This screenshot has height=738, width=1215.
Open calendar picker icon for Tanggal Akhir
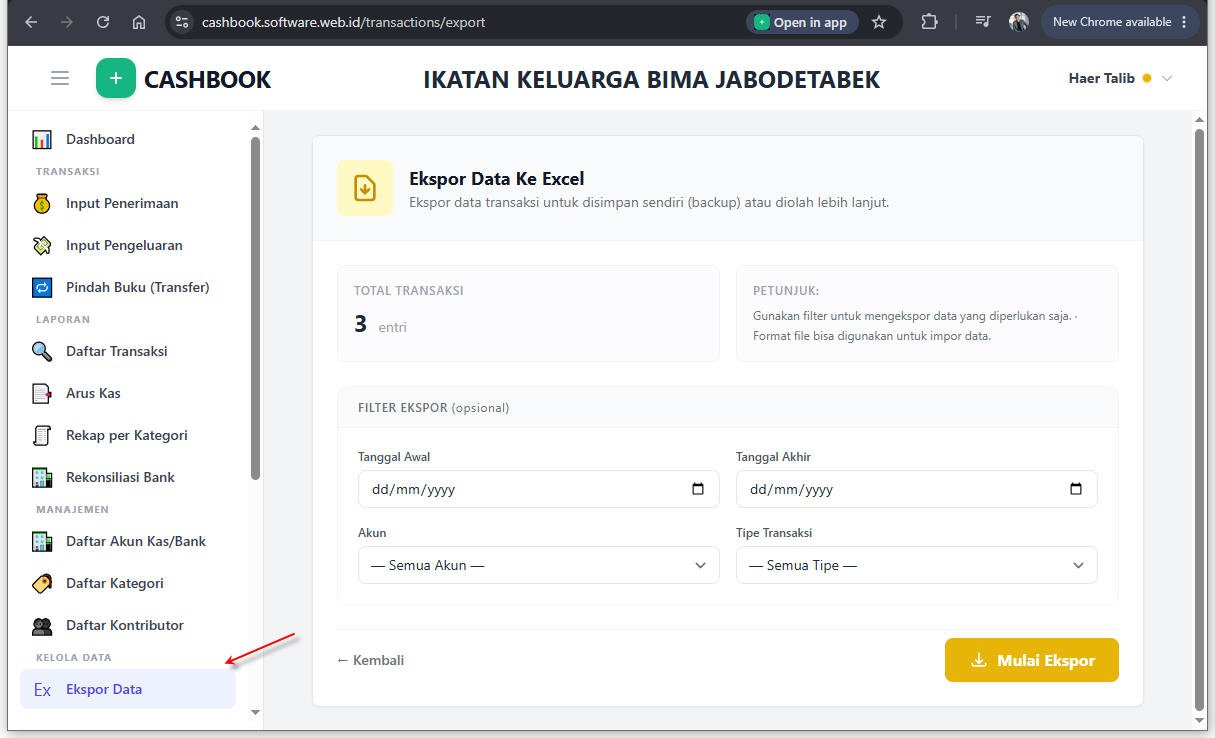pyautogui.click(x=1076, y=489)
